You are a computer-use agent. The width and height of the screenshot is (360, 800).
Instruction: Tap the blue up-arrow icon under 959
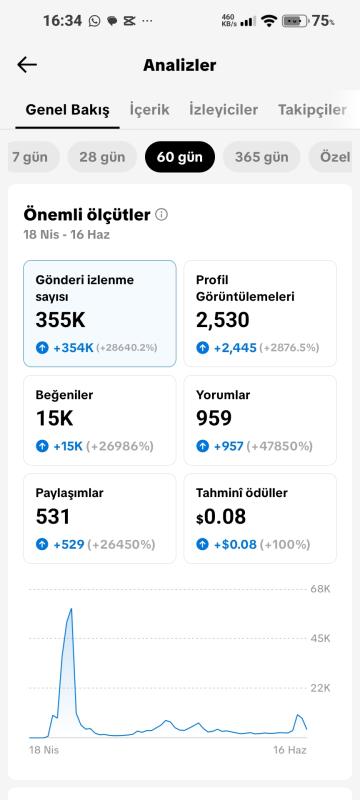pos(202,446)
